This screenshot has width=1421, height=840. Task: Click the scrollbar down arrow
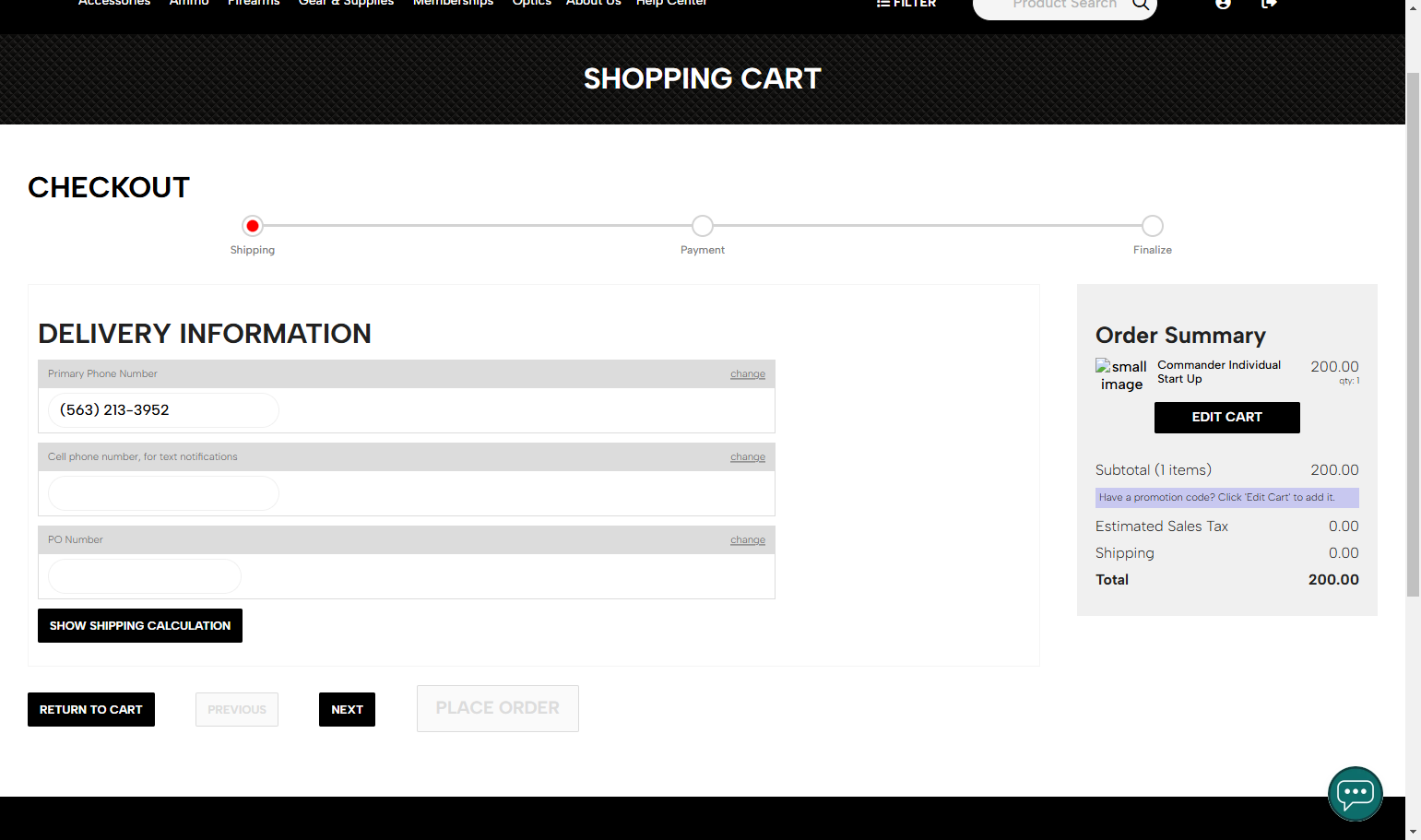coord(1413,833)
